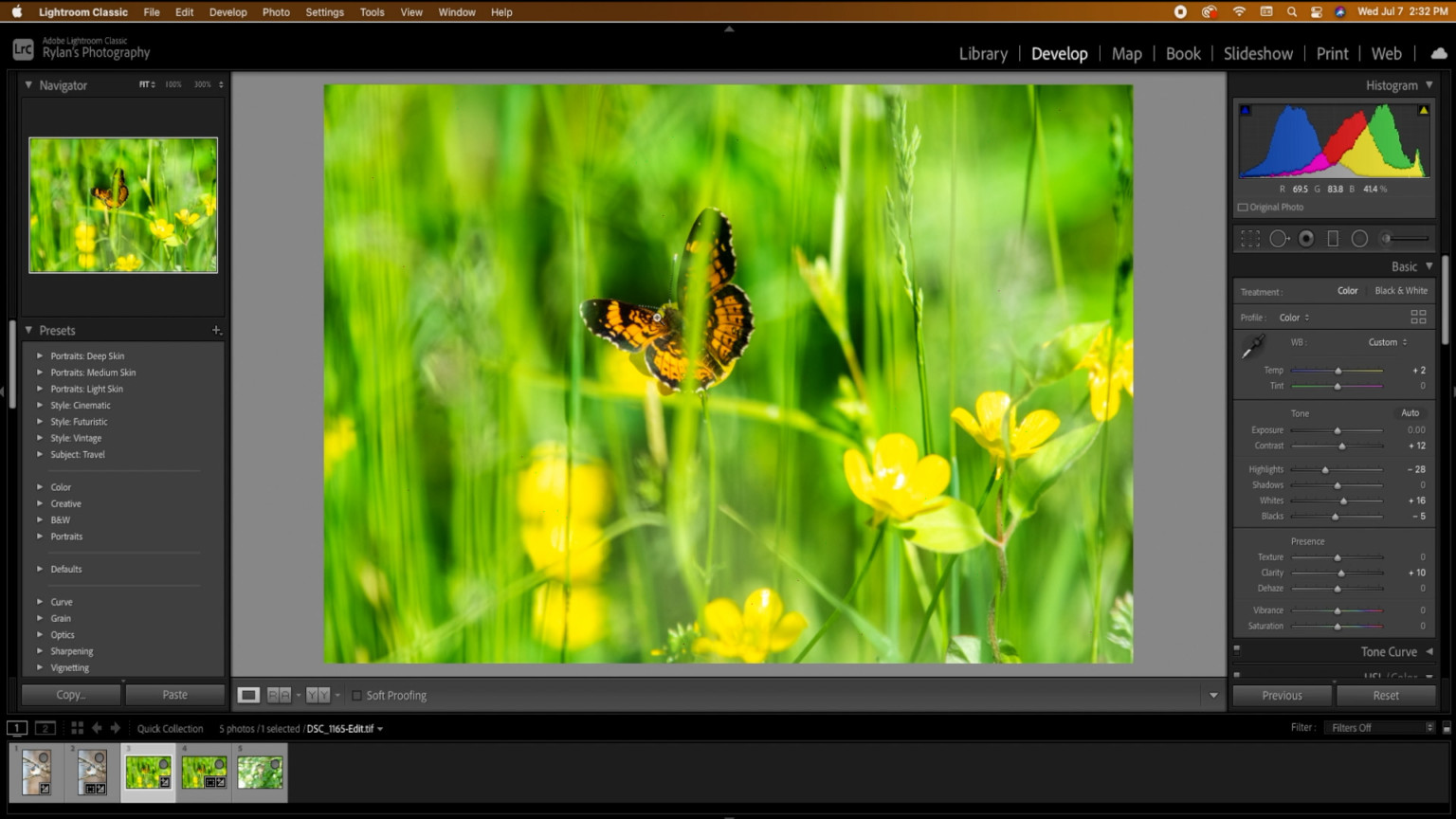Select the Radial Filter tool
The width and height of the screenshot is (1456, 819).
coord(1359,239)
